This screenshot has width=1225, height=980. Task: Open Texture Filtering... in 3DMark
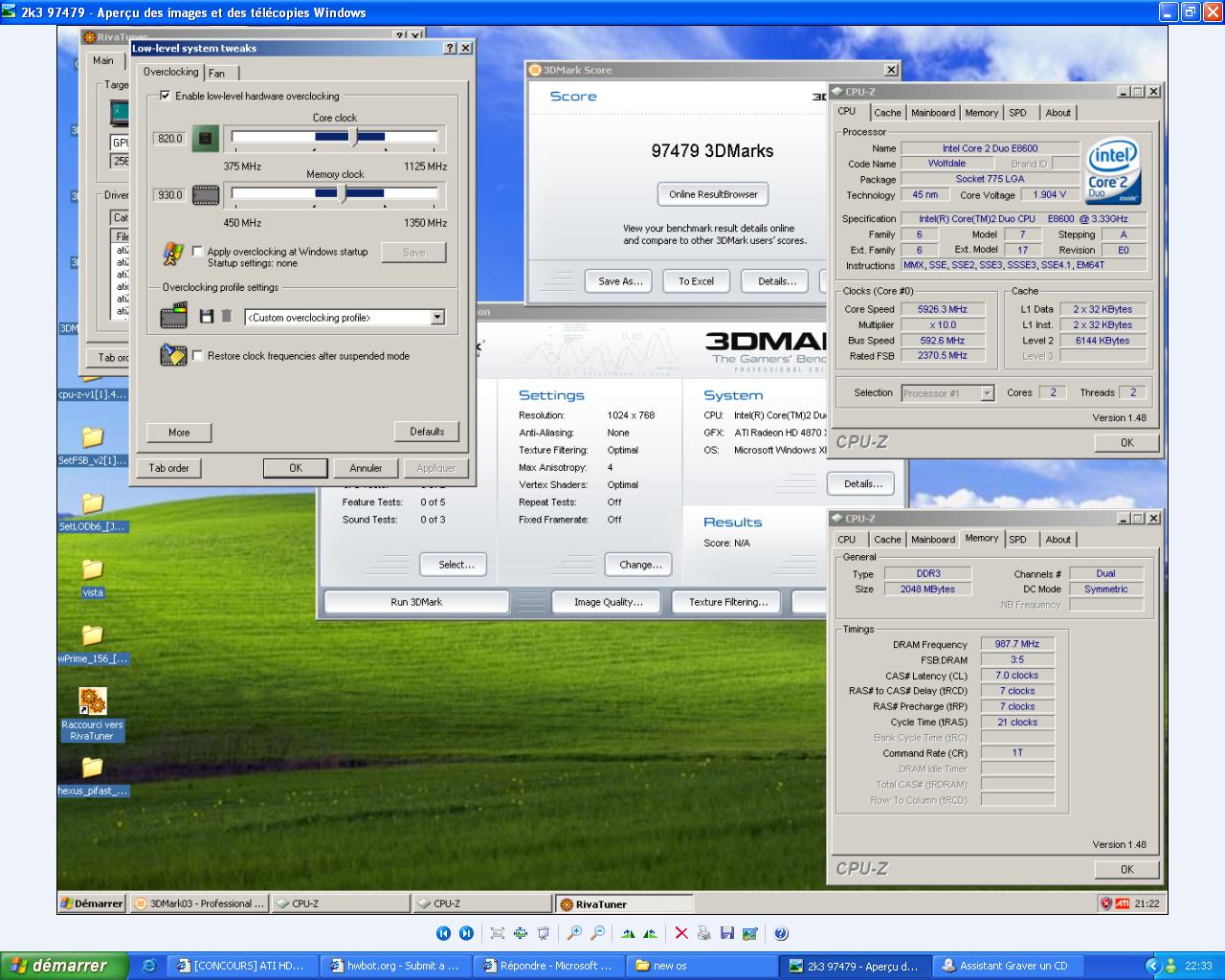click(728, 602)
